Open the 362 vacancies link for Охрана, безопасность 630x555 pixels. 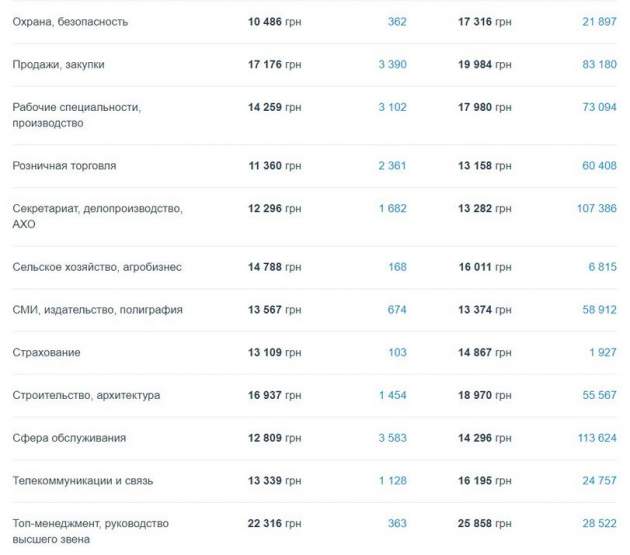coord(397,22)
